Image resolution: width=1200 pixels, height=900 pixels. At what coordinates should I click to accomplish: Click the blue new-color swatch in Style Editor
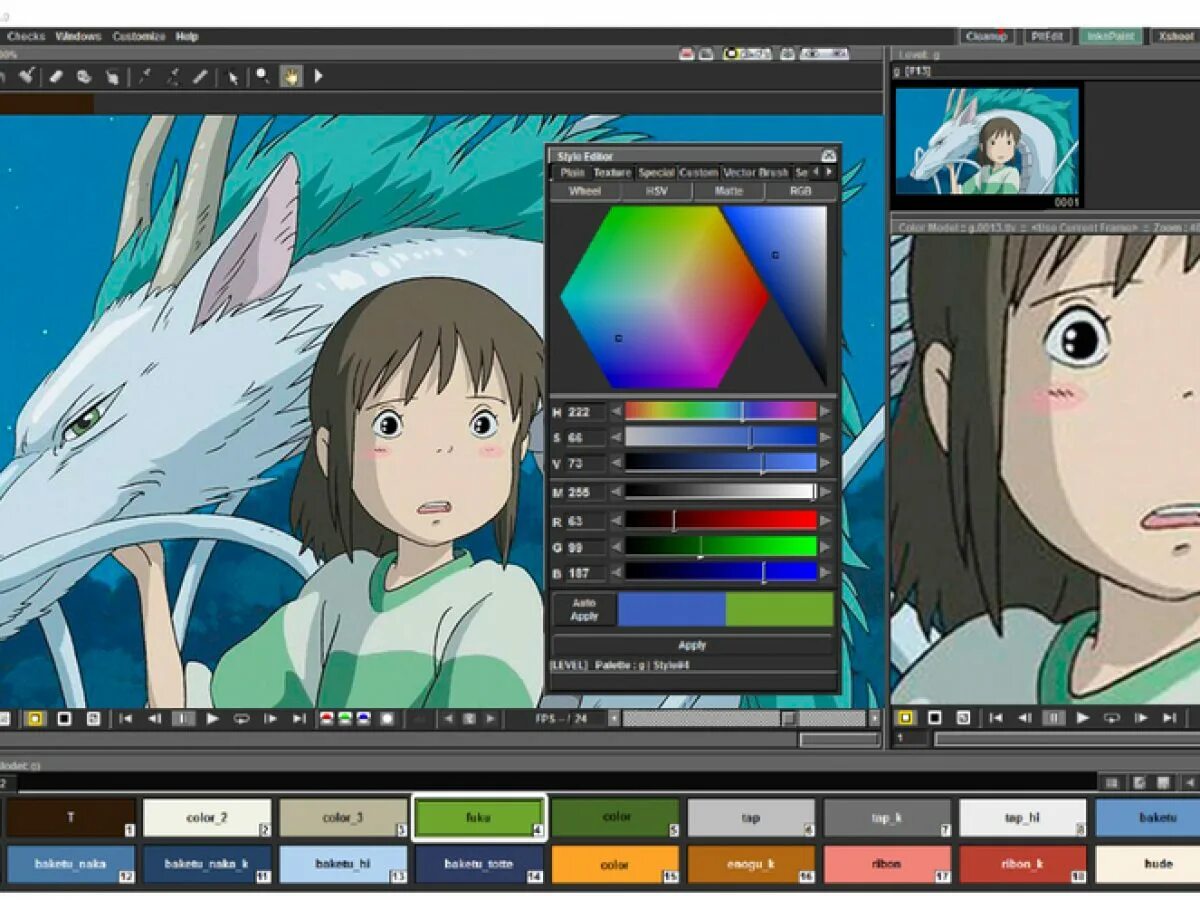point(671,609)
